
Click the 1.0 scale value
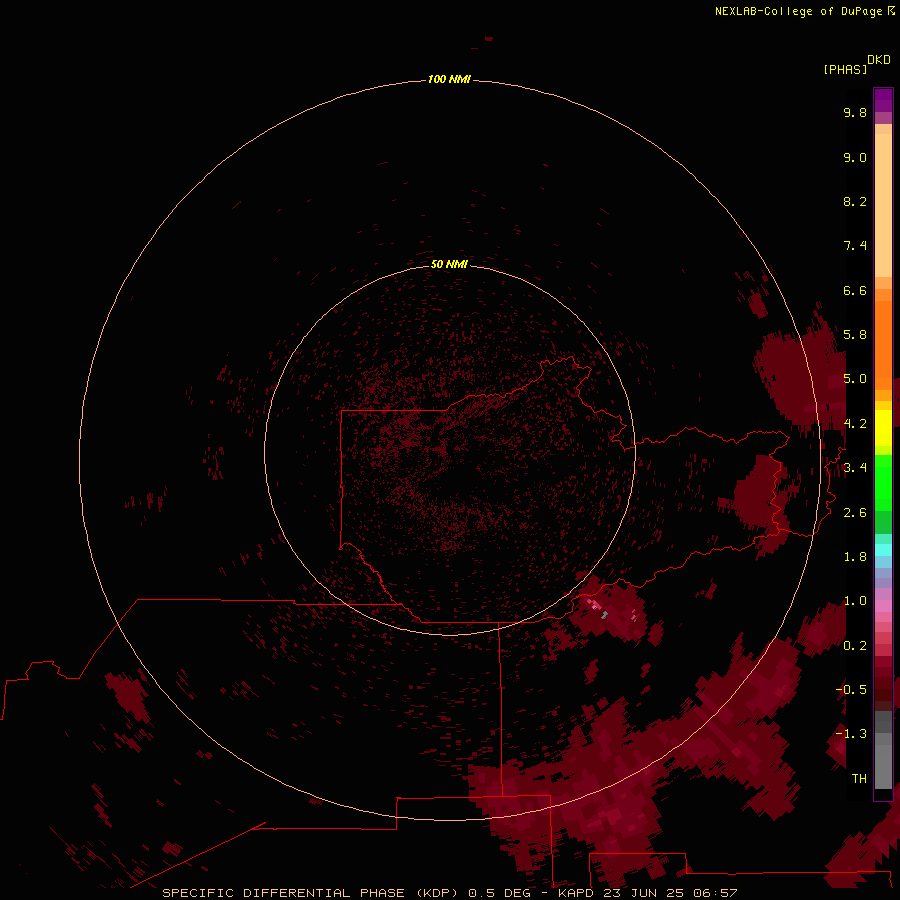pyautogui.click(x=855, y=602)
